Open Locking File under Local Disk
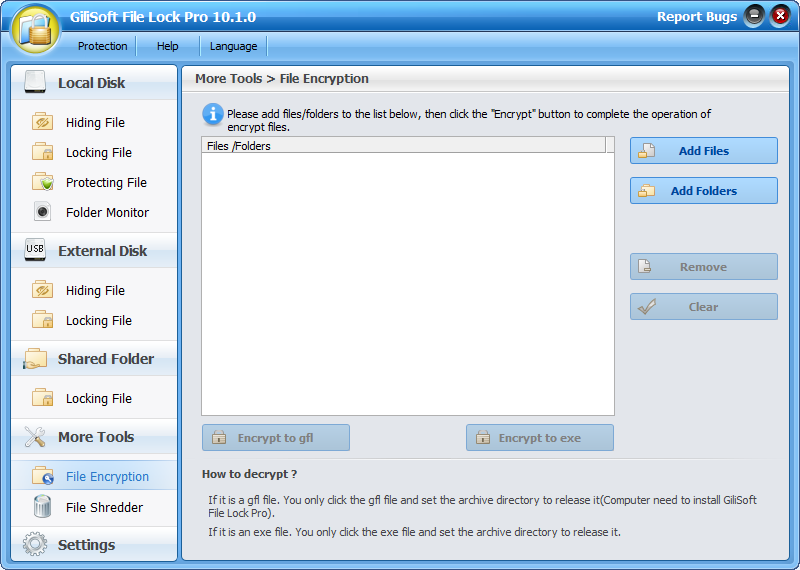 click(x=98, y=153)
